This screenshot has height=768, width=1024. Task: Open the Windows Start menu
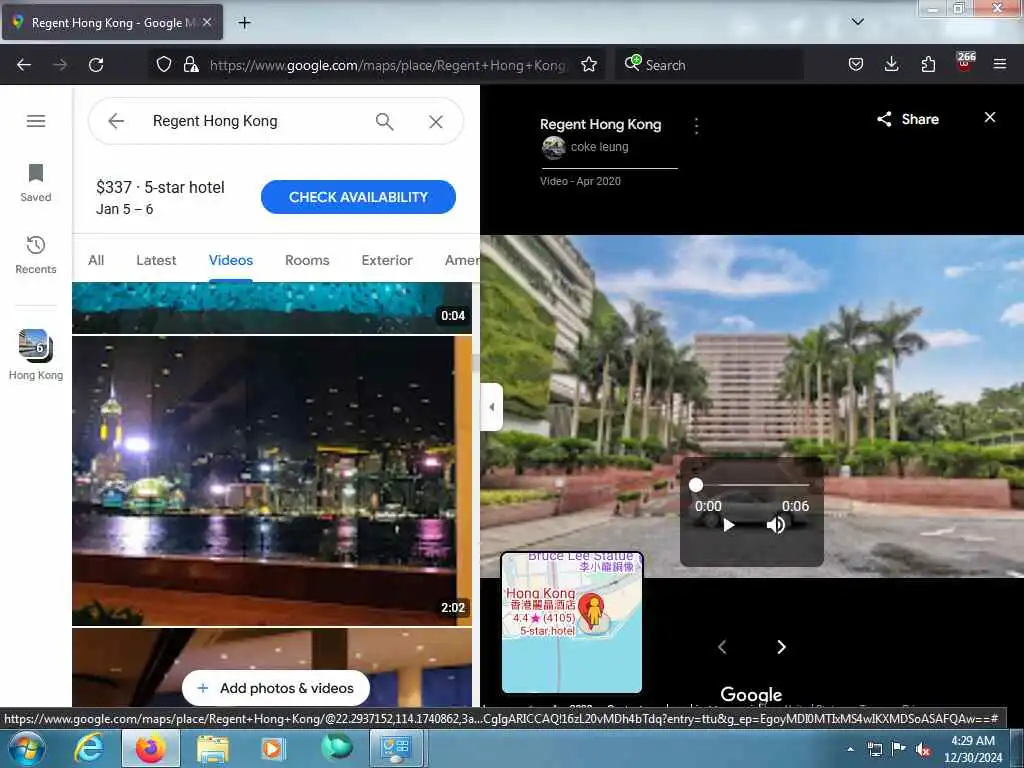point(26,748)
